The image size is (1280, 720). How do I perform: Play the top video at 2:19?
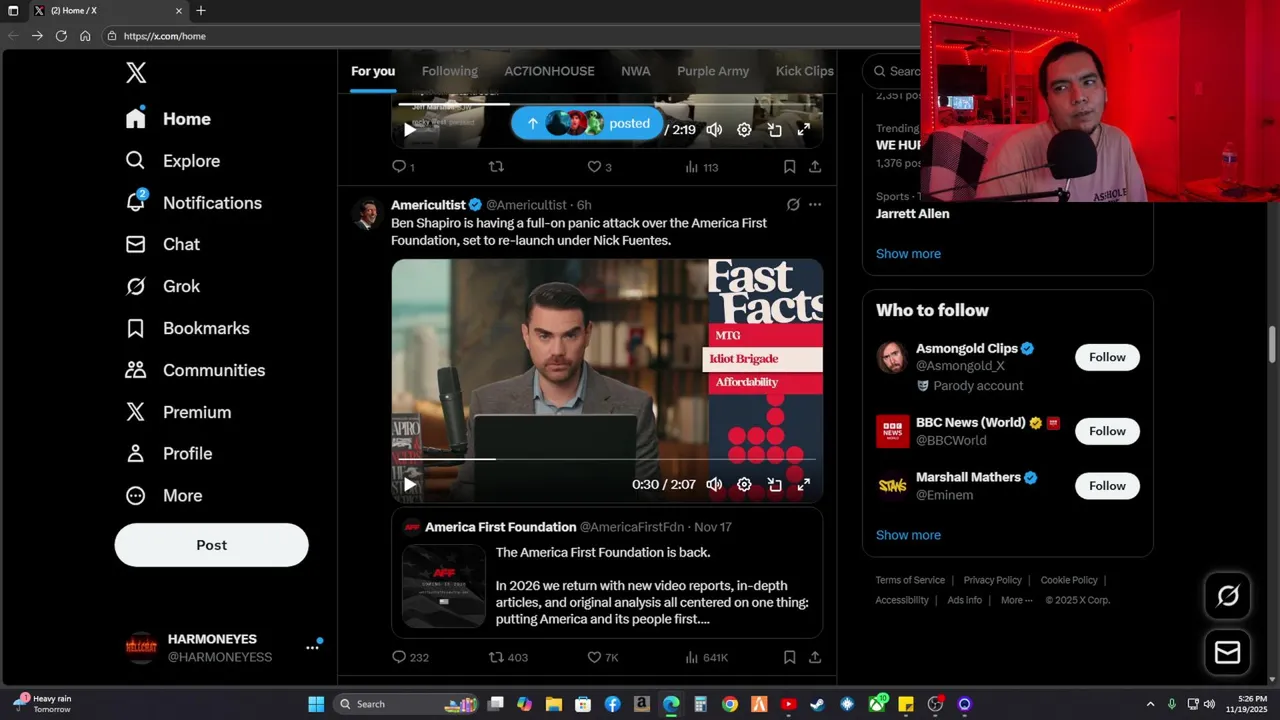coord(409,130)
